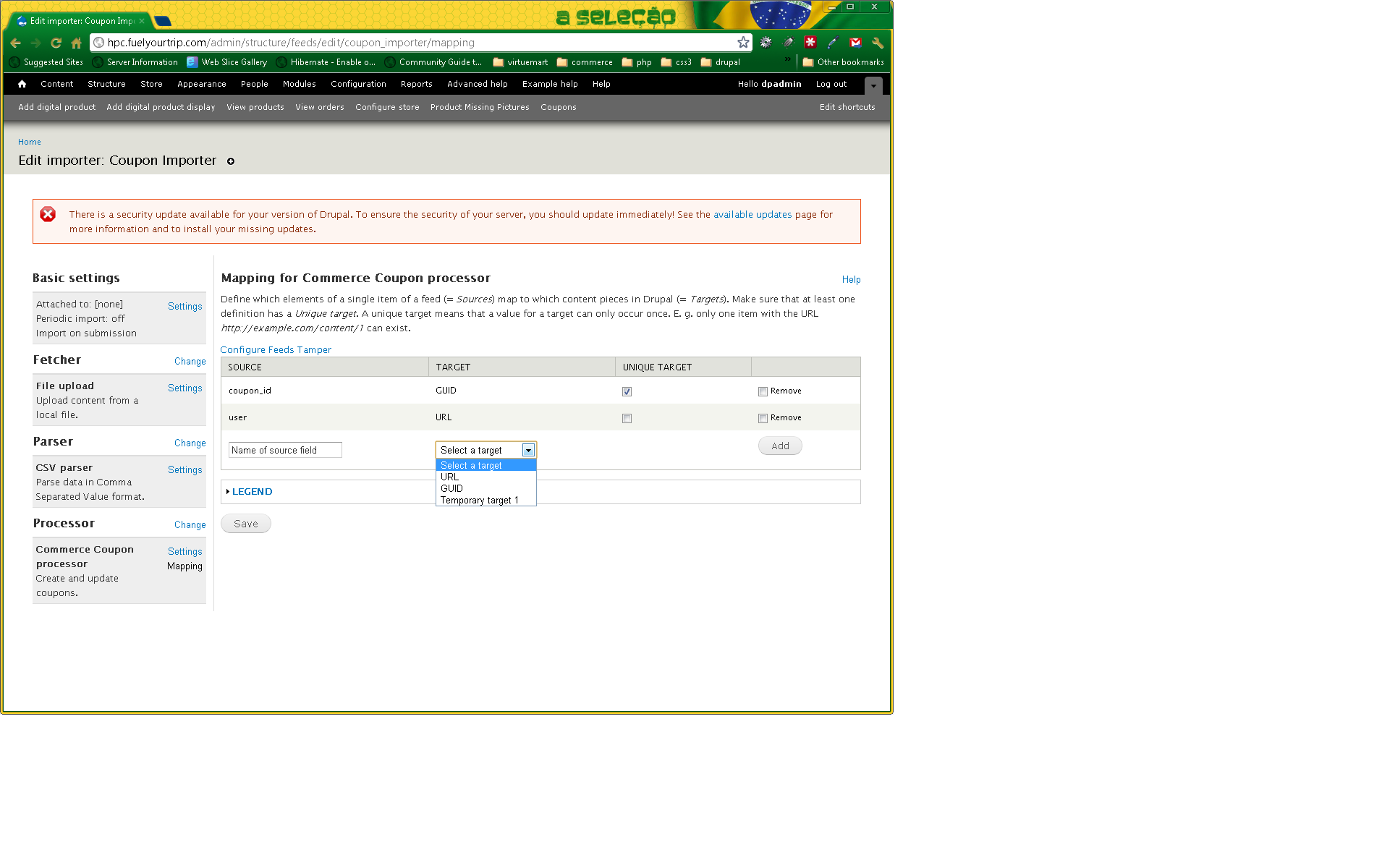Viewport: 1395px width, 868px height.
Task: Click the Name of source field input
Action: [285, 450]
